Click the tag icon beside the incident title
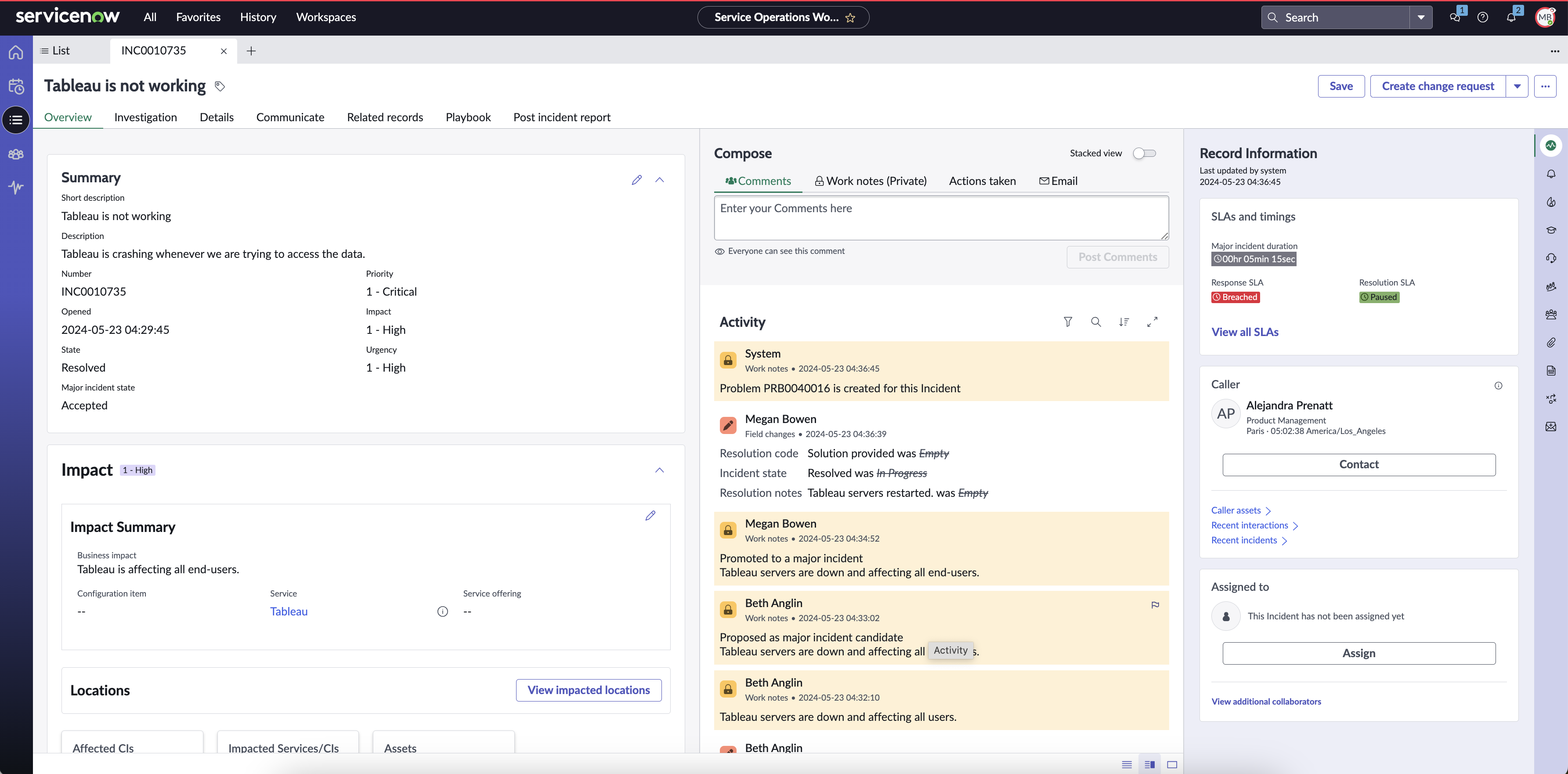The image size is (1568, 774). click(x=220, y=87)
